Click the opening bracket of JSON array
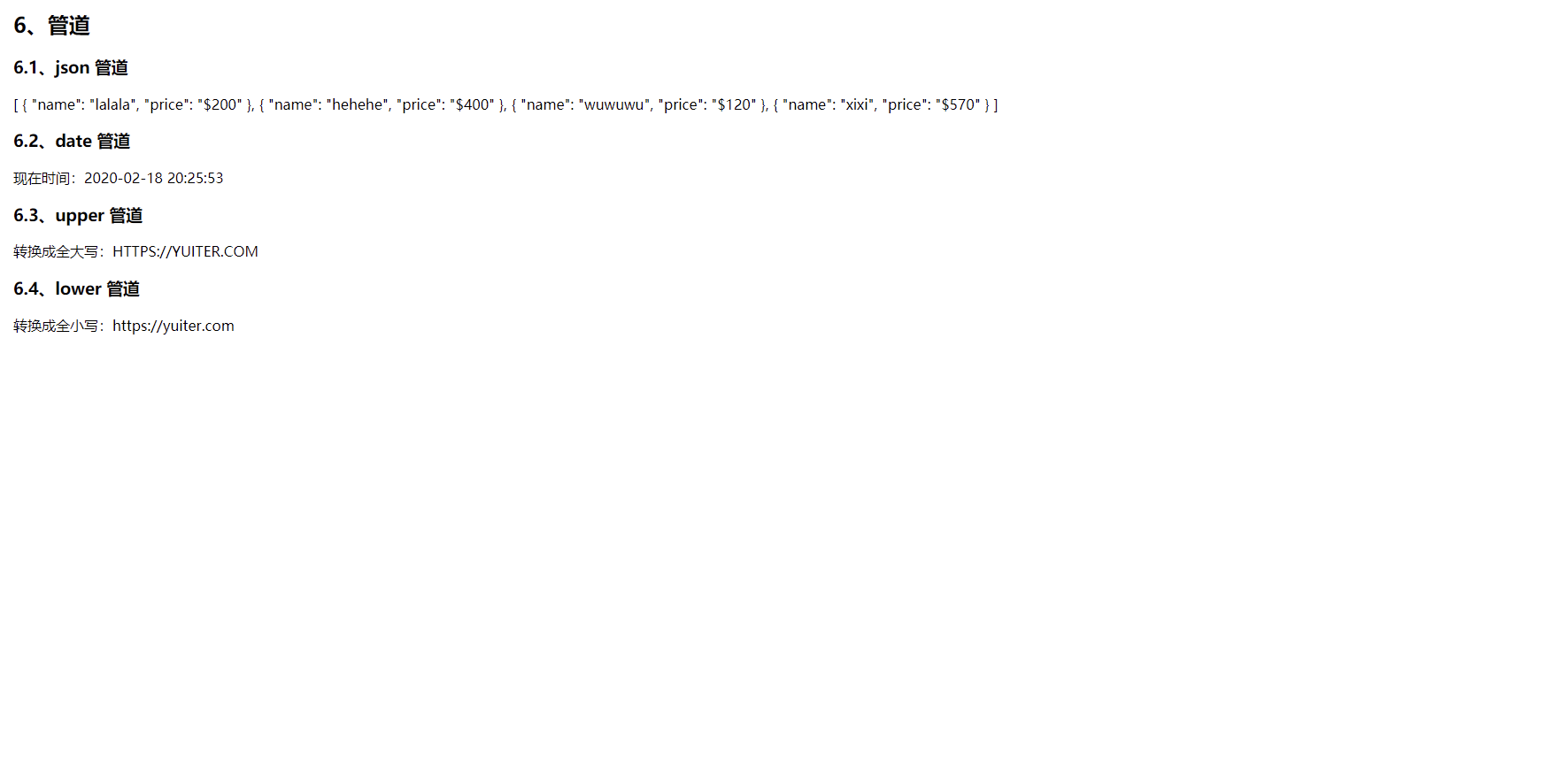This screenshot has width=1542, height=784. (x=16, y=104)
